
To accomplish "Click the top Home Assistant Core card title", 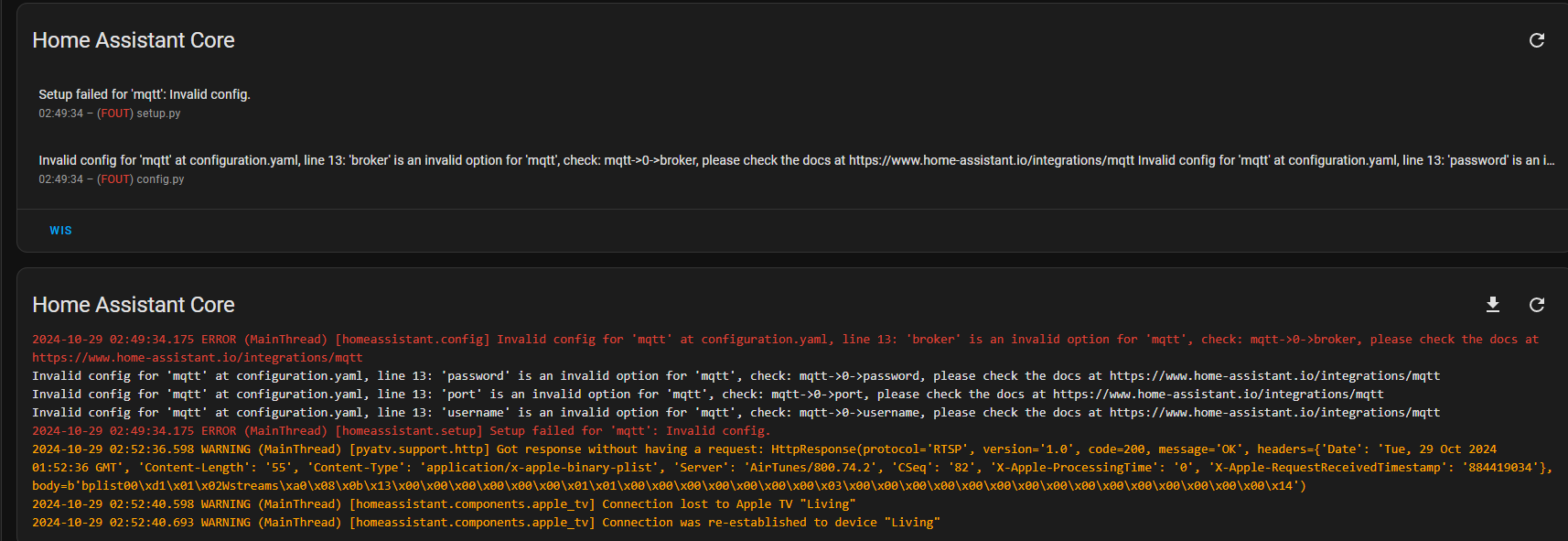I will point(134,40).
